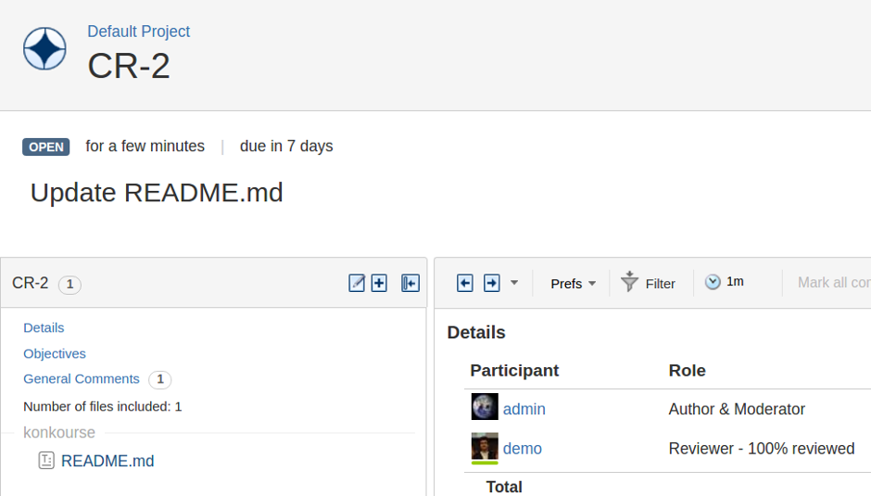Open the Objectives section link
The image size is (871, 496).
click(55, 354)
